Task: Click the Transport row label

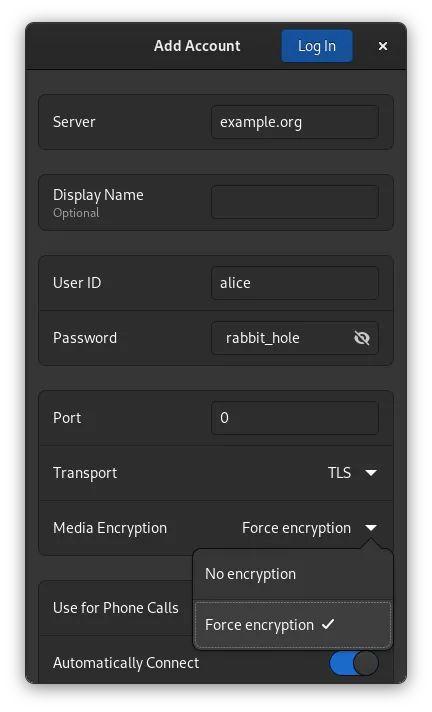Action: click(85, 473)
